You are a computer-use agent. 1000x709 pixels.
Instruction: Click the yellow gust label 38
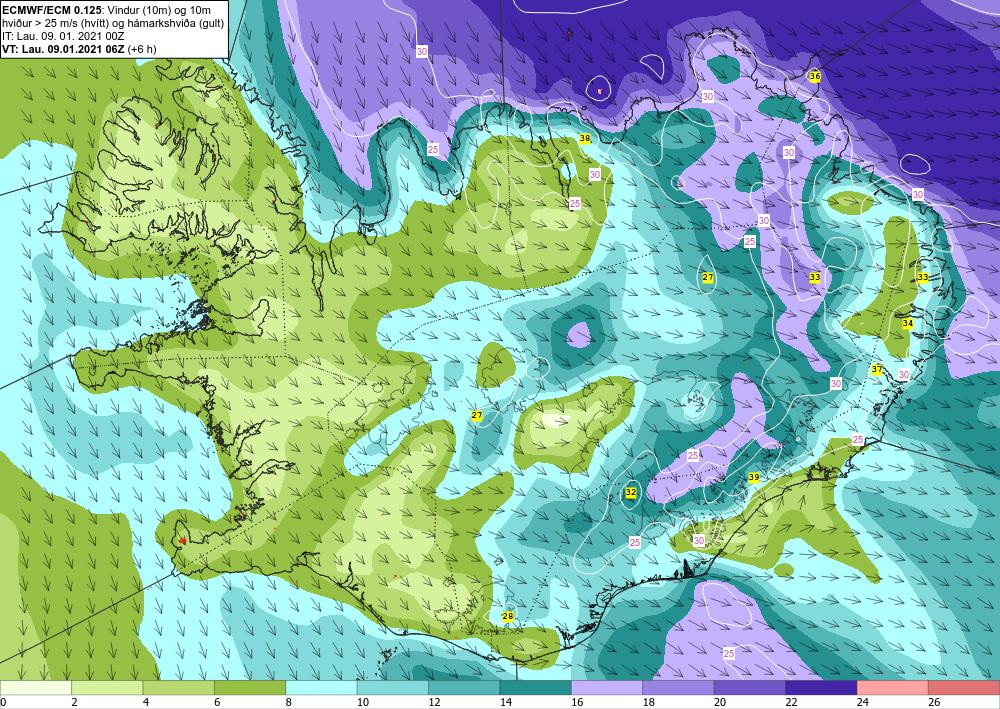point(584,138)
